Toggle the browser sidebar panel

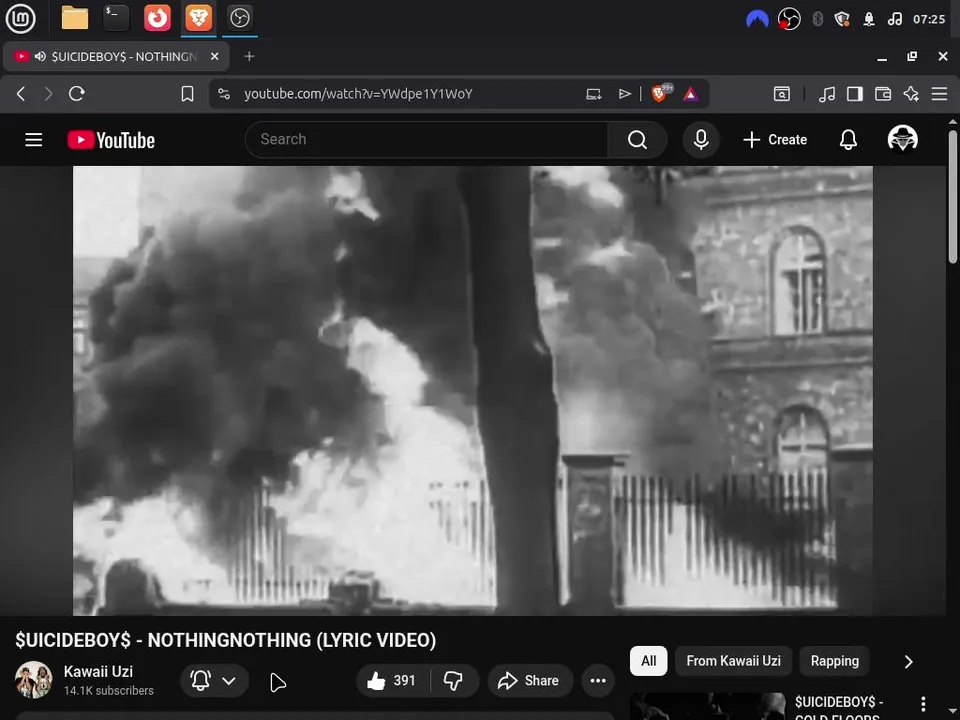click(x=855, y=94)
